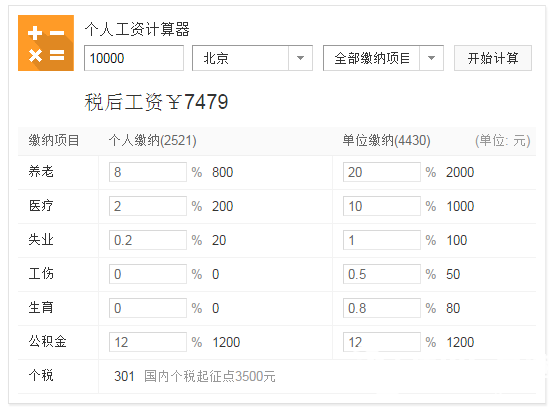Viewport: 557px width, 412px height.
Task: Click personal 养老 amount 800
Action: (222, 172)
